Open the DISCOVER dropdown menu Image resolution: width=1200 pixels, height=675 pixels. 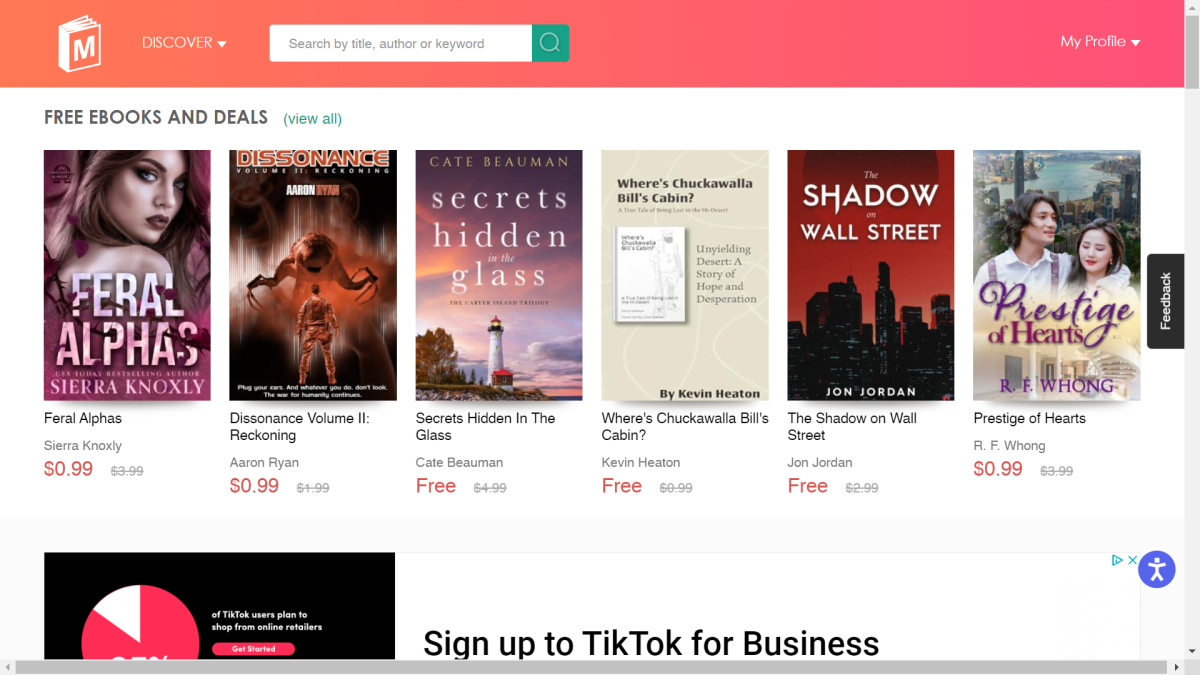point(184,43)
